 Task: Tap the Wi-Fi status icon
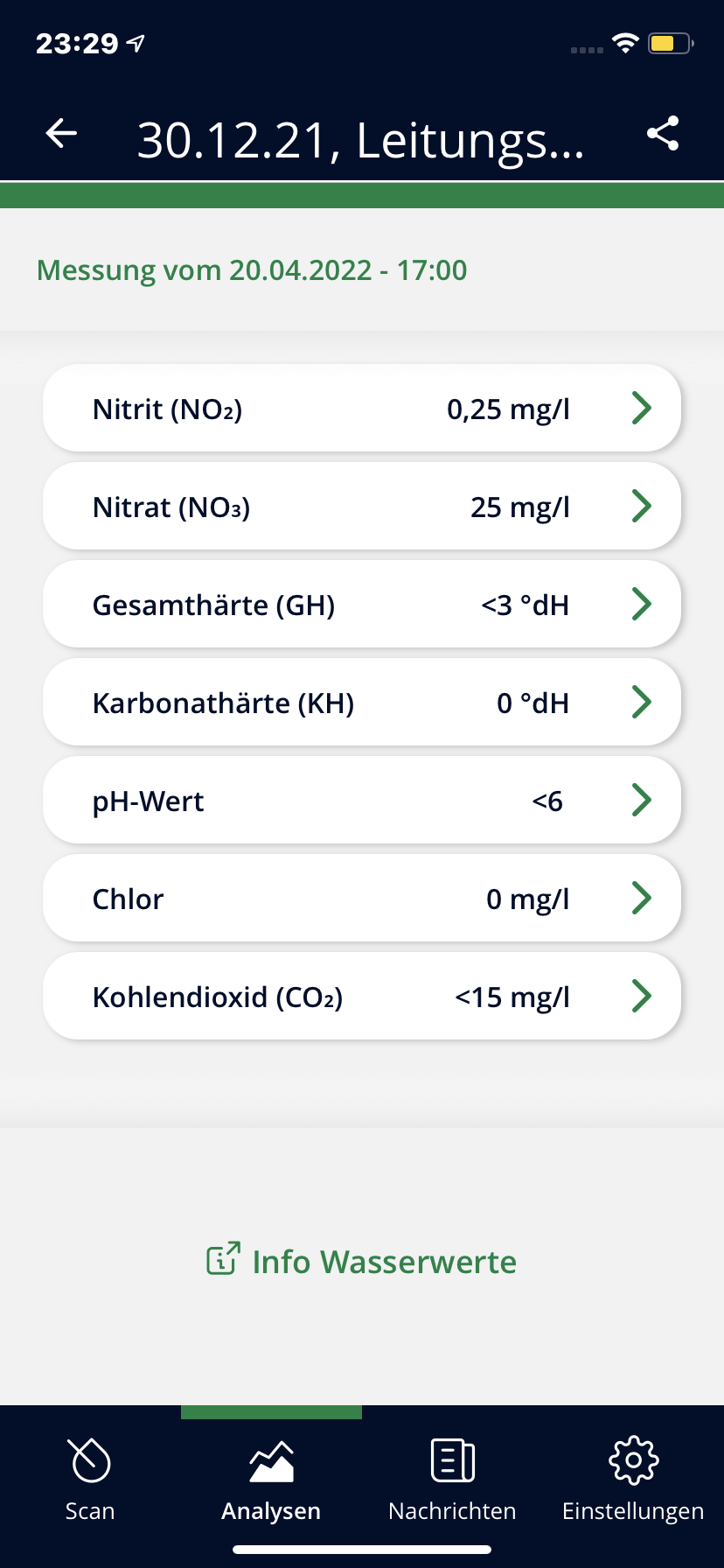[625, 43]
